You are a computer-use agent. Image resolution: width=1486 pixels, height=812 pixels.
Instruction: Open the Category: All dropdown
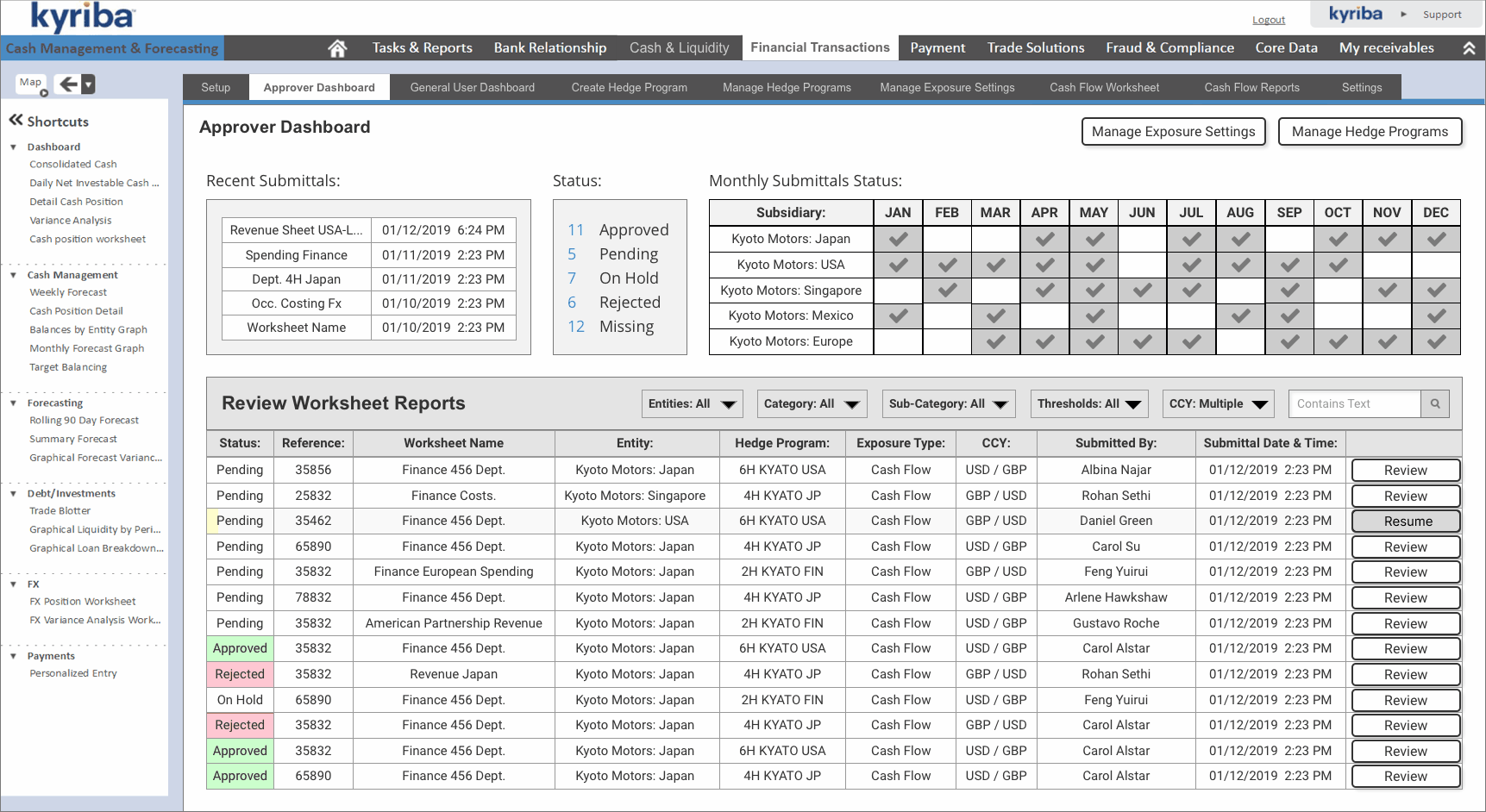[x=812, y=403]
